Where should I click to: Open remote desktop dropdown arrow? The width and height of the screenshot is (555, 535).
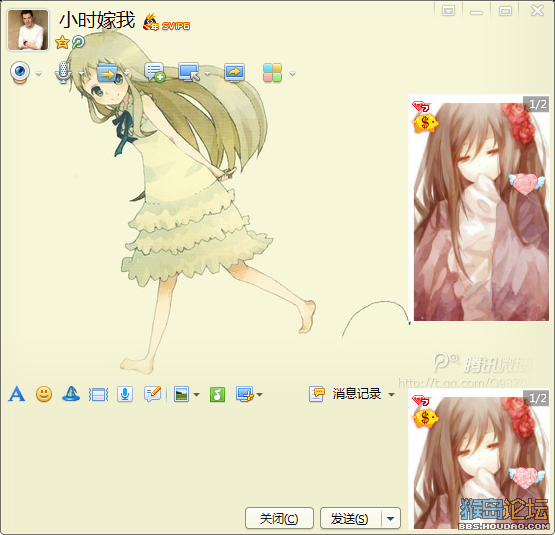click(x=208, y=74)
